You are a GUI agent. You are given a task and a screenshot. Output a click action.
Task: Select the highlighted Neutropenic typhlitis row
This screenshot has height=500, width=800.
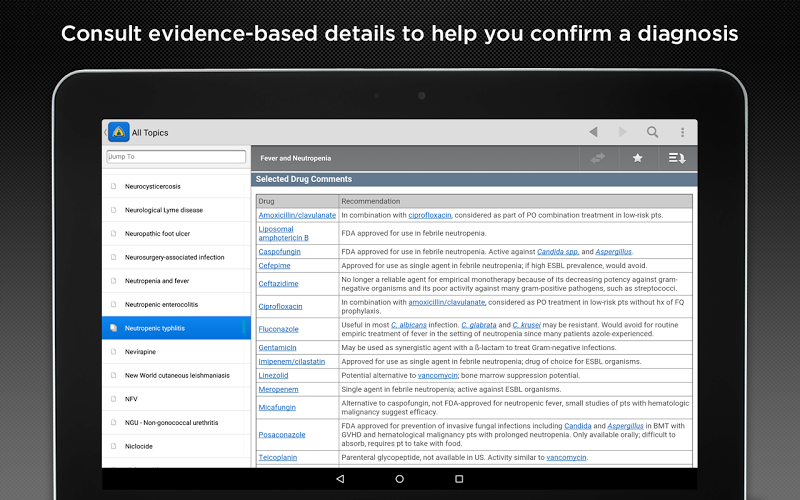[177, 328]
